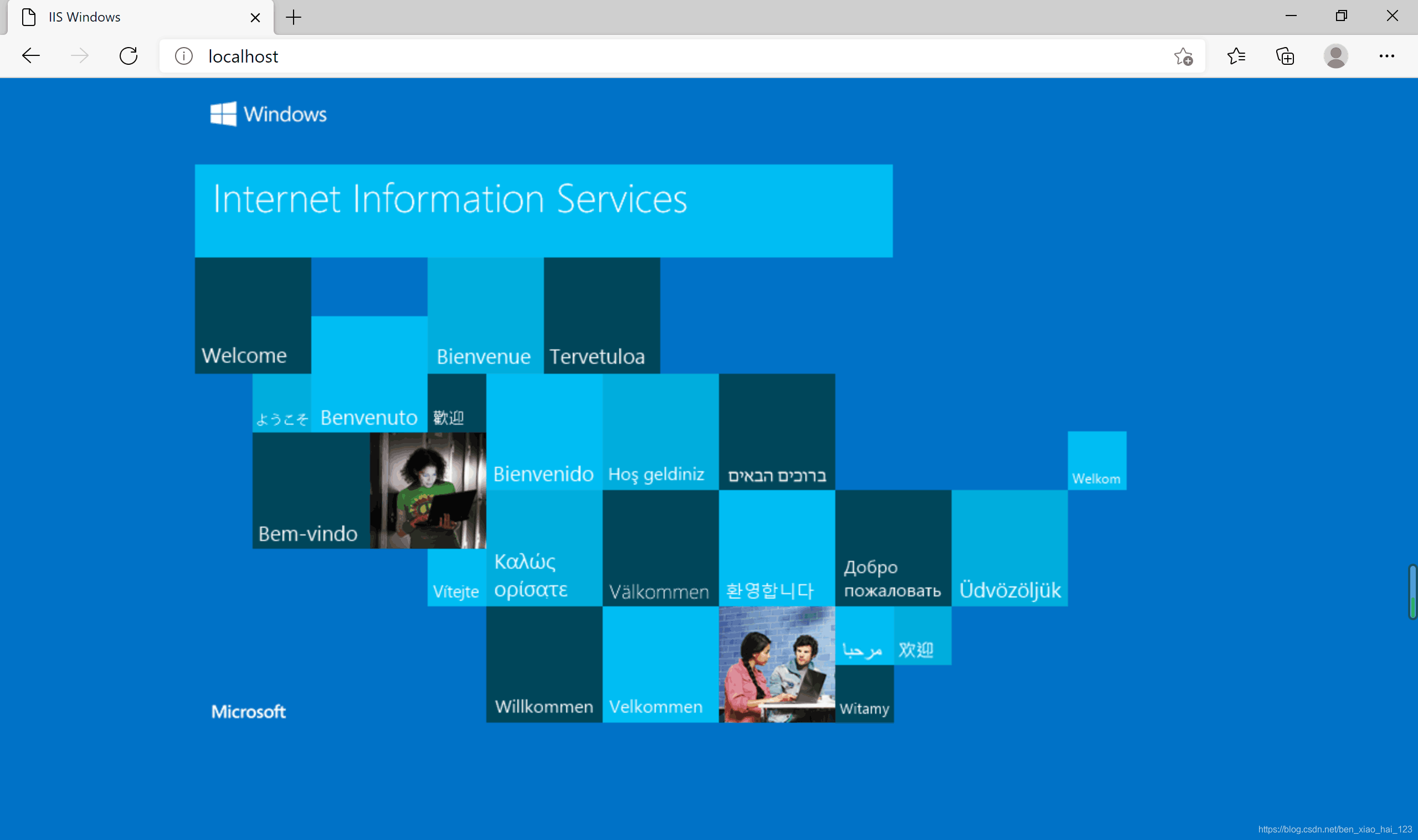
Task: View site information icon
Action: point(184,56)
